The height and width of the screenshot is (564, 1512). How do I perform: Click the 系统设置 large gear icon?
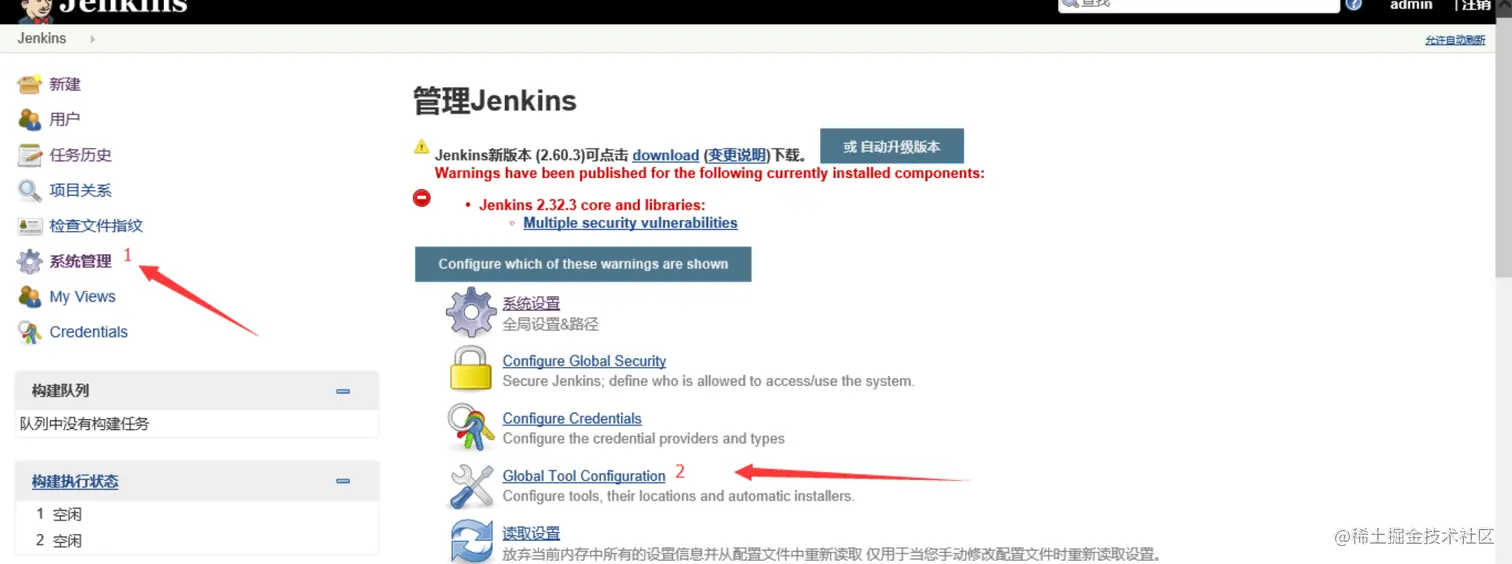click(471, 312)
